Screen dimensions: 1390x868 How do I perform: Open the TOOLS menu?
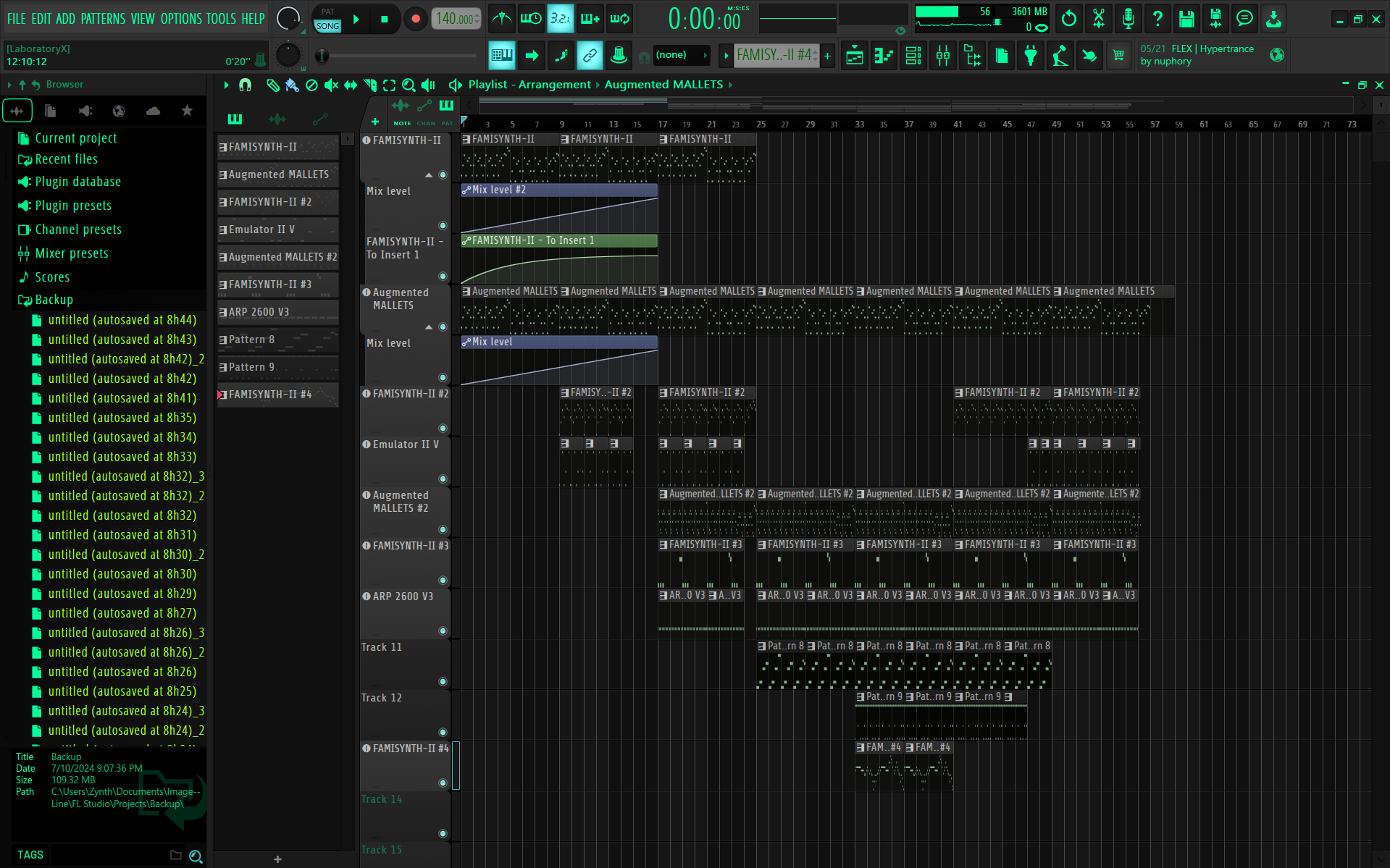tap(222, 19)
